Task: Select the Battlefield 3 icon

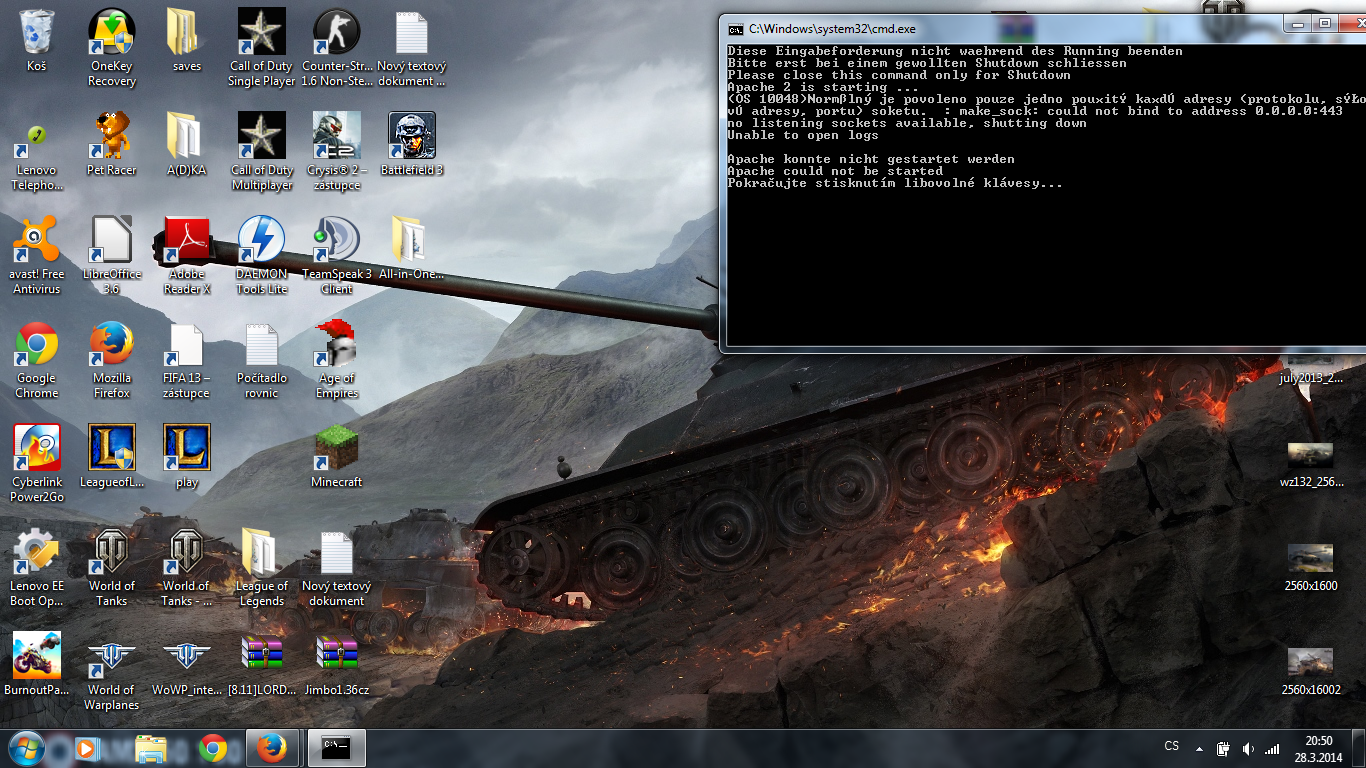Action: (x=412, y=145)
